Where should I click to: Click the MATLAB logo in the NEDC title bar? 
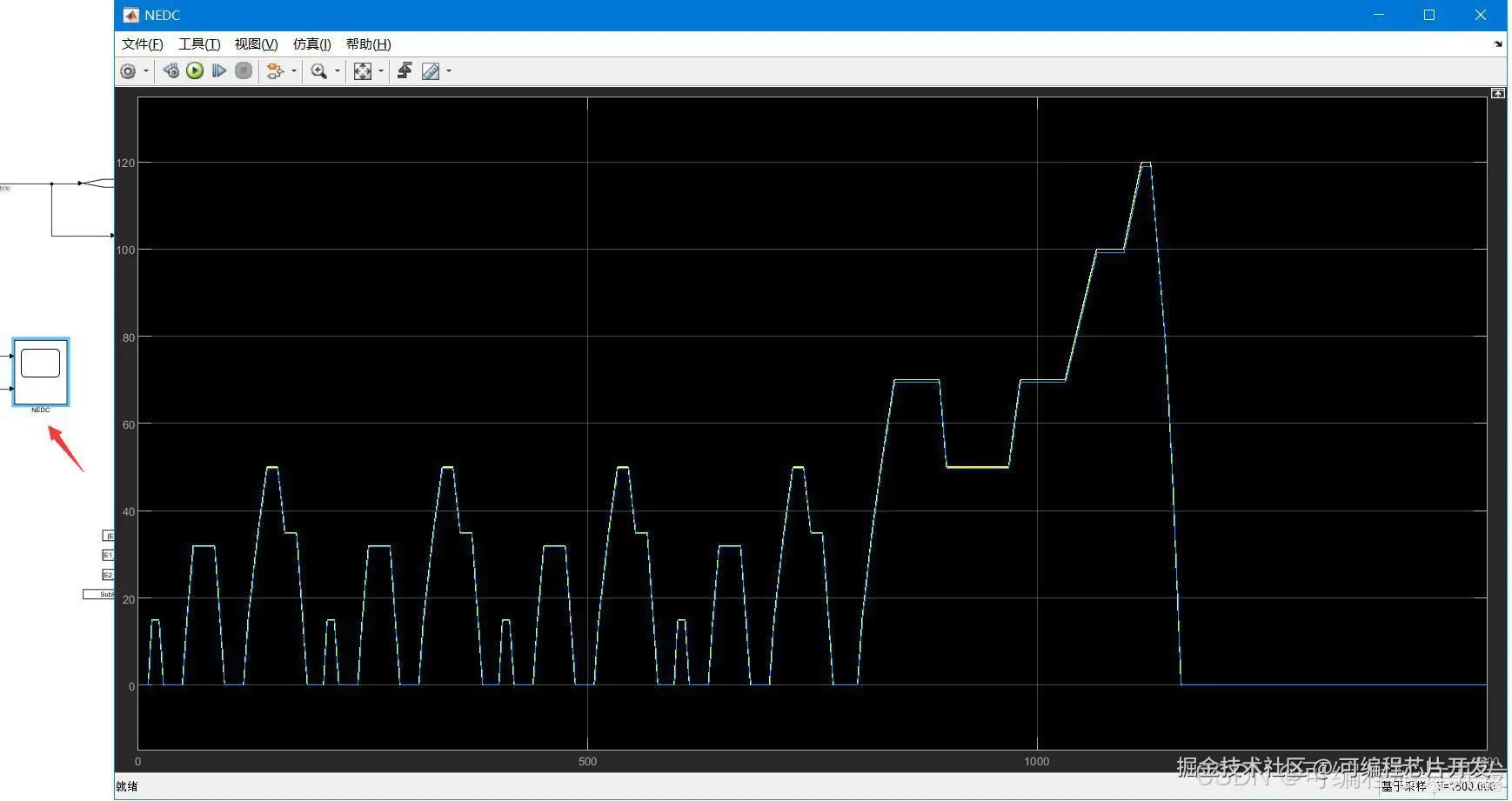tap(131, 15)
